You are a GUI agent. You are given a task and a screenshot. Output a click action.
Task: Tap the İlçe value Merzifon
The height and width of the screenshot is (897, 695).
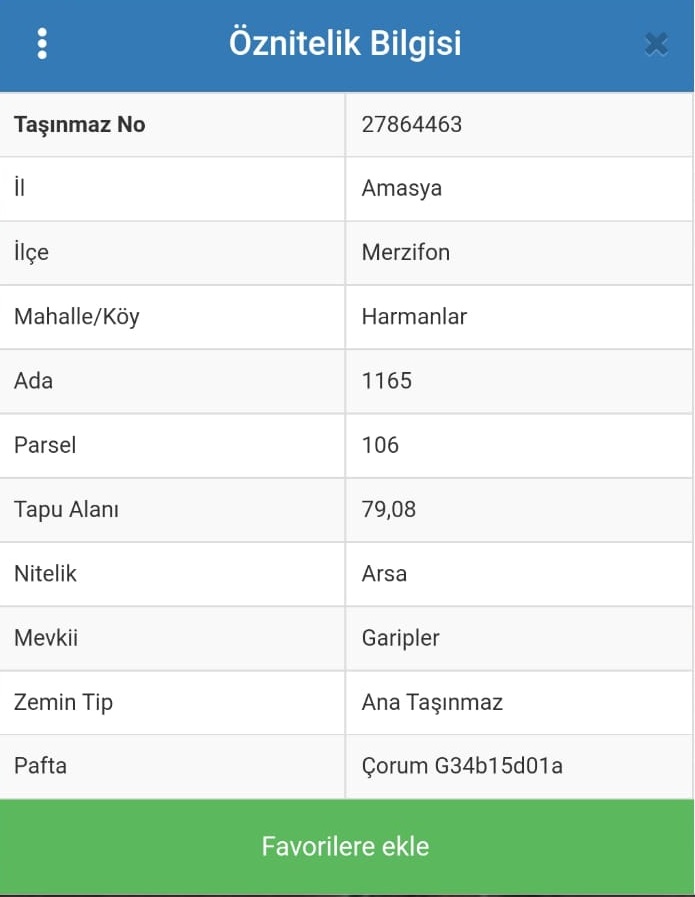[406, 253]
